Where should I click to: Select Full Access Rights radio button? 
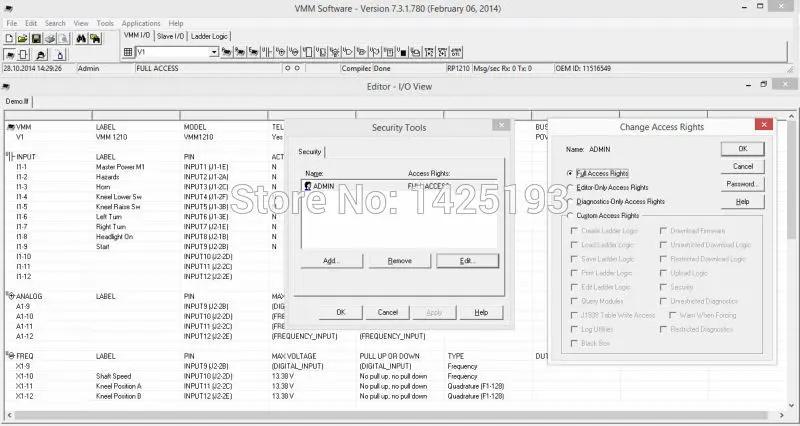pyautogui.click(x=570, y=173)
